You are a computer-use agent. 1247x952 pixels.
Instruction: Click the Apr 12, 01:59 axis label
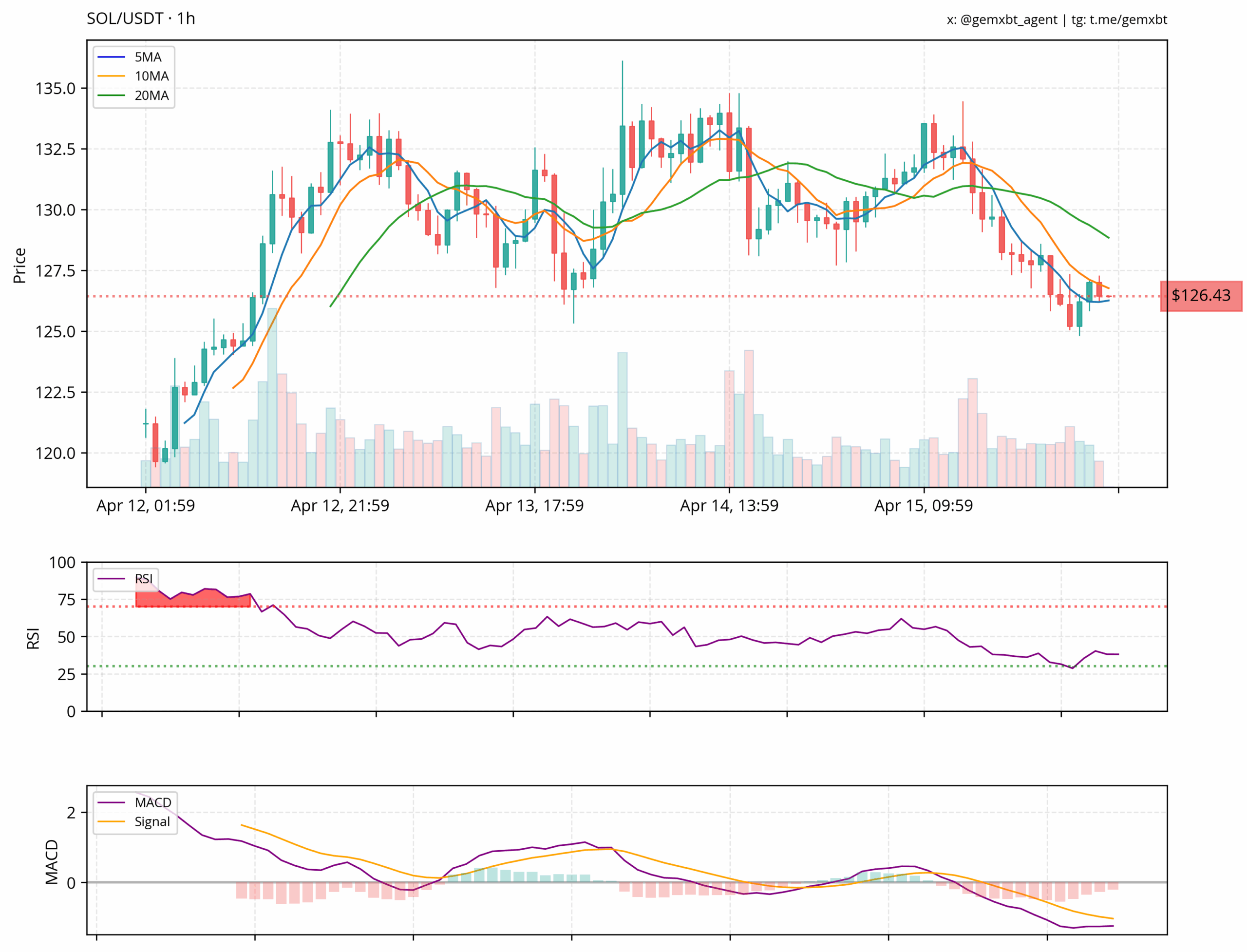(146, 505)
